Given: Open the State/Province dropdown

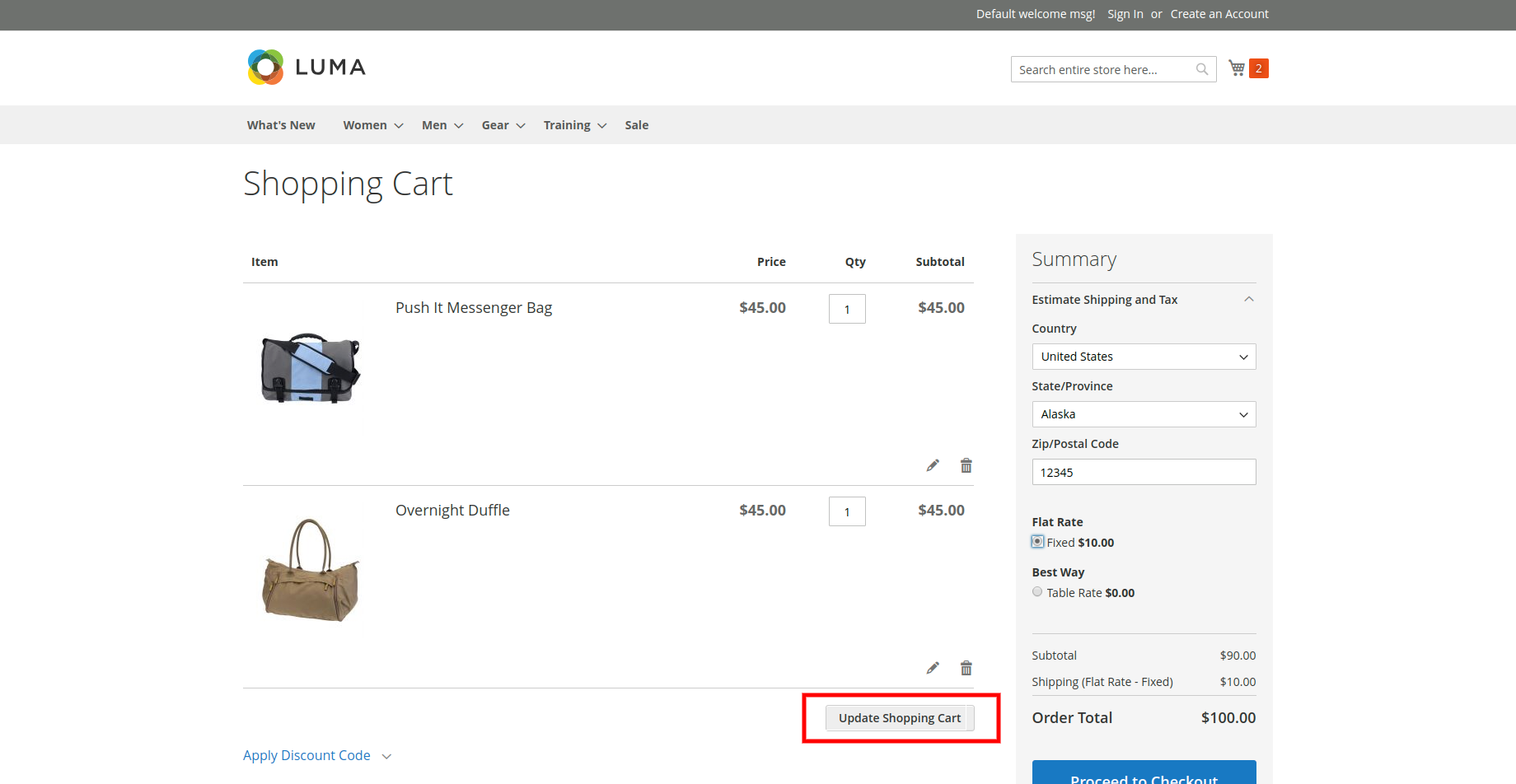Looking at the screenshot, I should (1144, 413).
